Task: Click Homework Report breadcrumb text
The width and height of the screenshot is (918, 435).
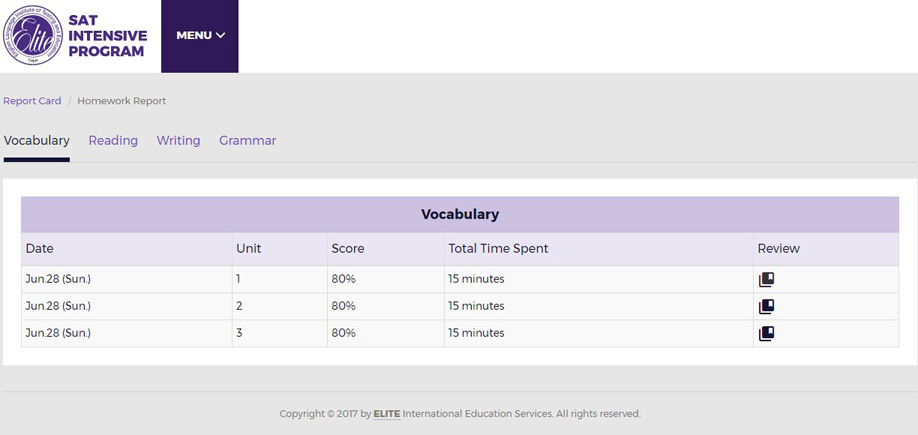Action: [x=122, y=101]
